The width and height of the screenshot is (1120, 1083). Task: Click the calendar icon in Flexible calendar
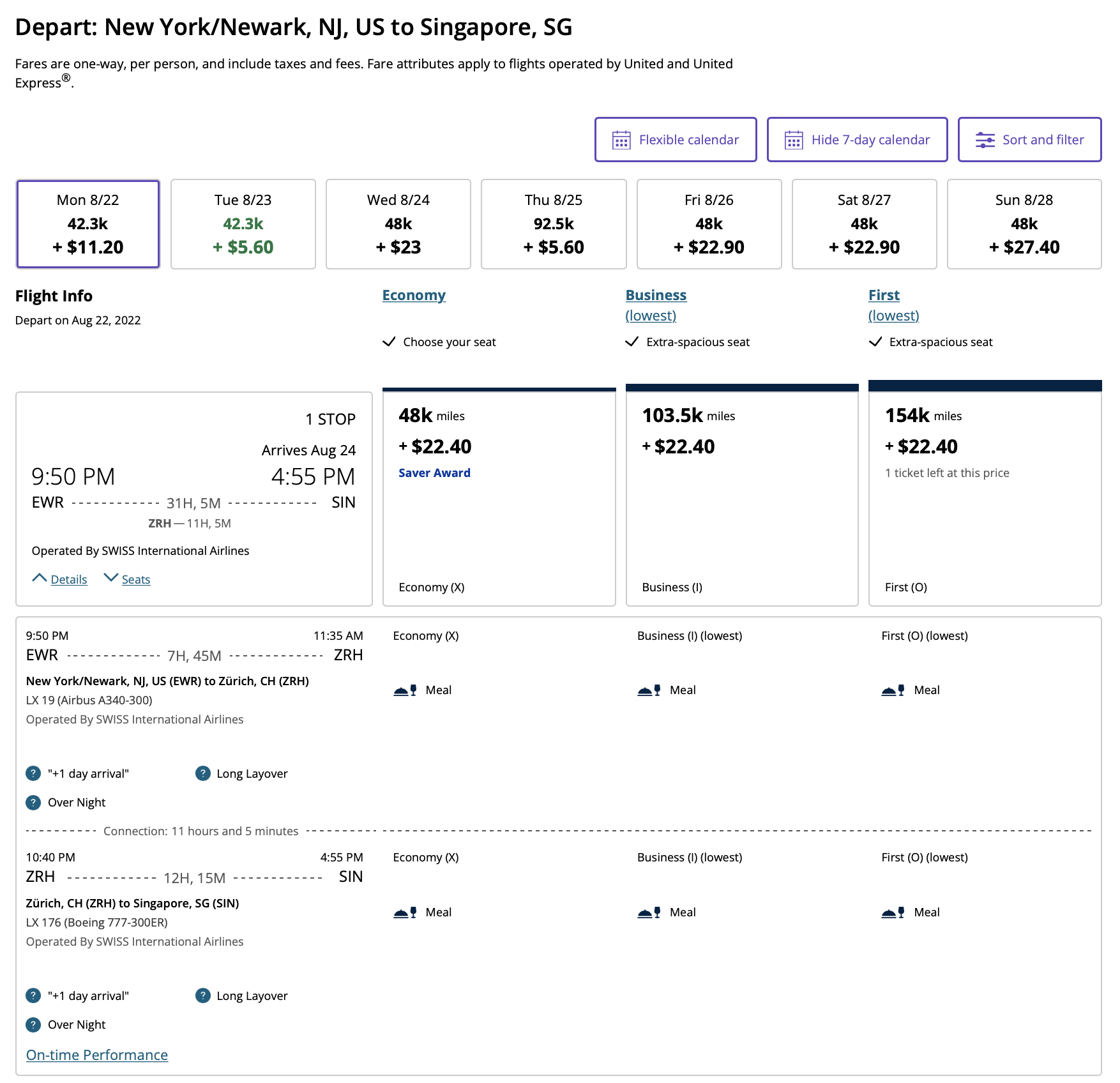pos(621,140)
